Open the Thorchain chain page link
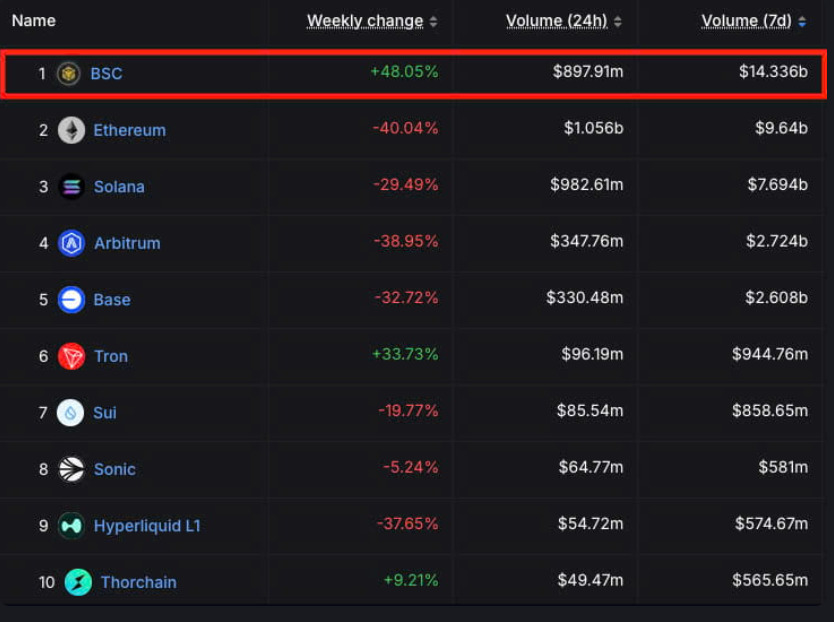Viewport: 834px width, 622px height. (x=136, y=581)
